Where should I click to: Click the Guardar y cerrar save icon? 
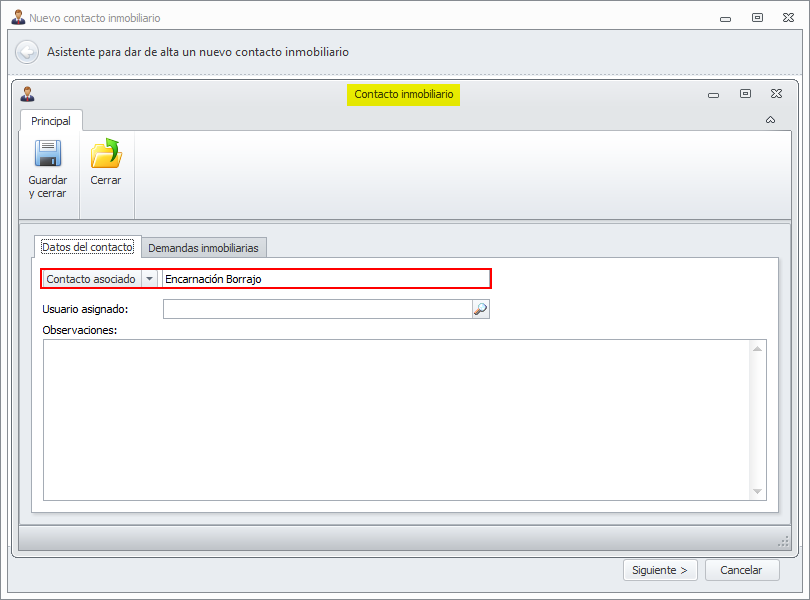click(48, 153)
